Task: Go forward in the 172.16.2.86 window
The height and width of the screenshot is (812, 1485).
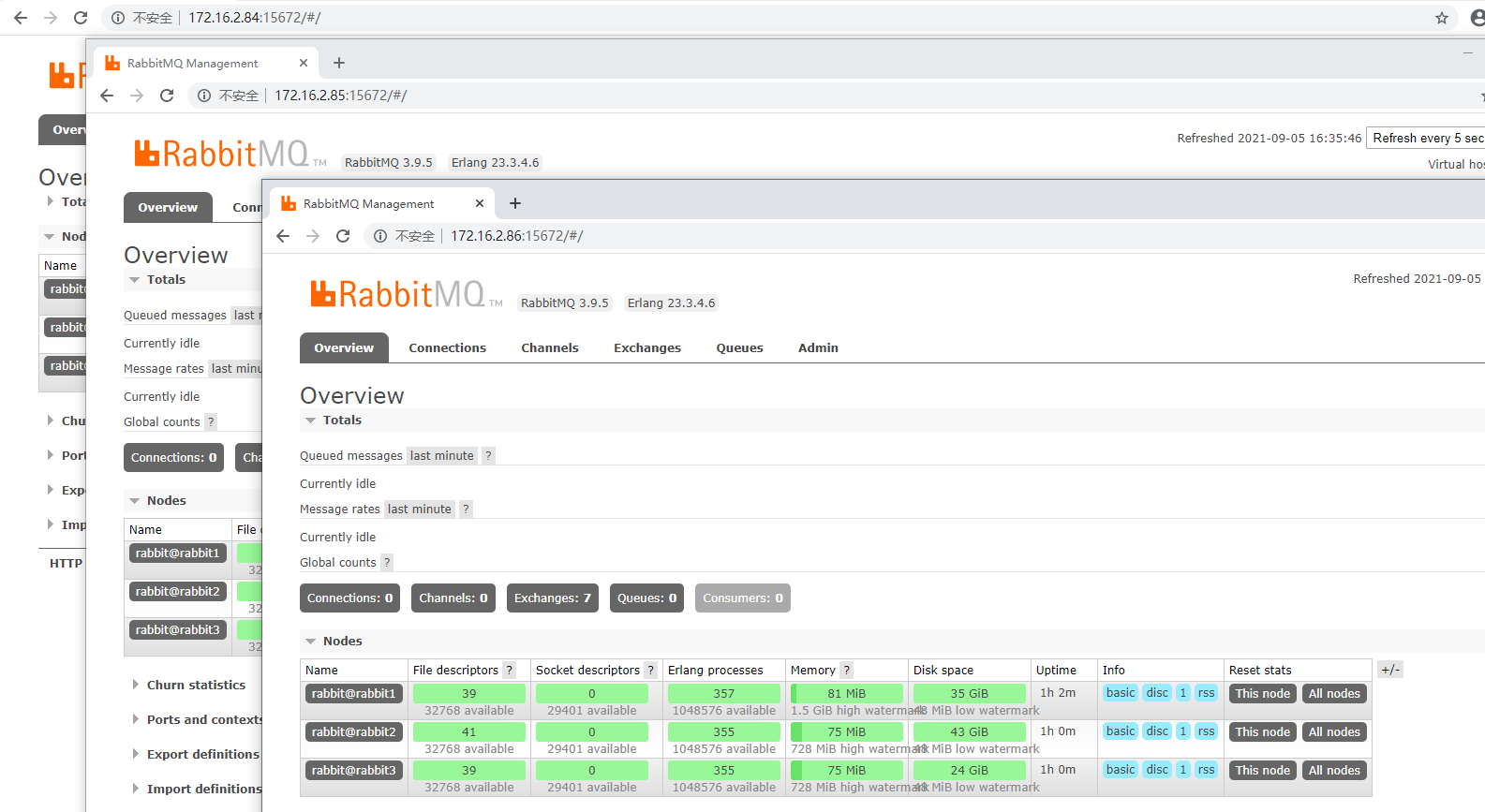Action: coord(313,236)
